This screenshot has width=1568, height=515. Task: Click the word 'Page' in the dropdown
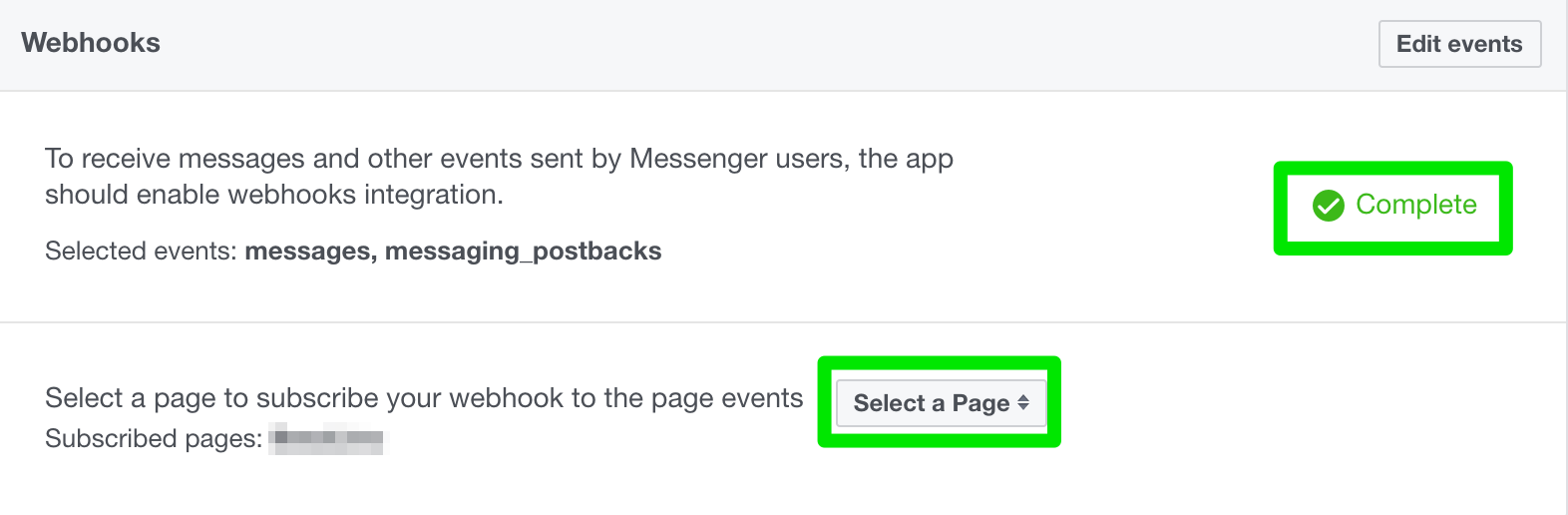coord(980,404)
